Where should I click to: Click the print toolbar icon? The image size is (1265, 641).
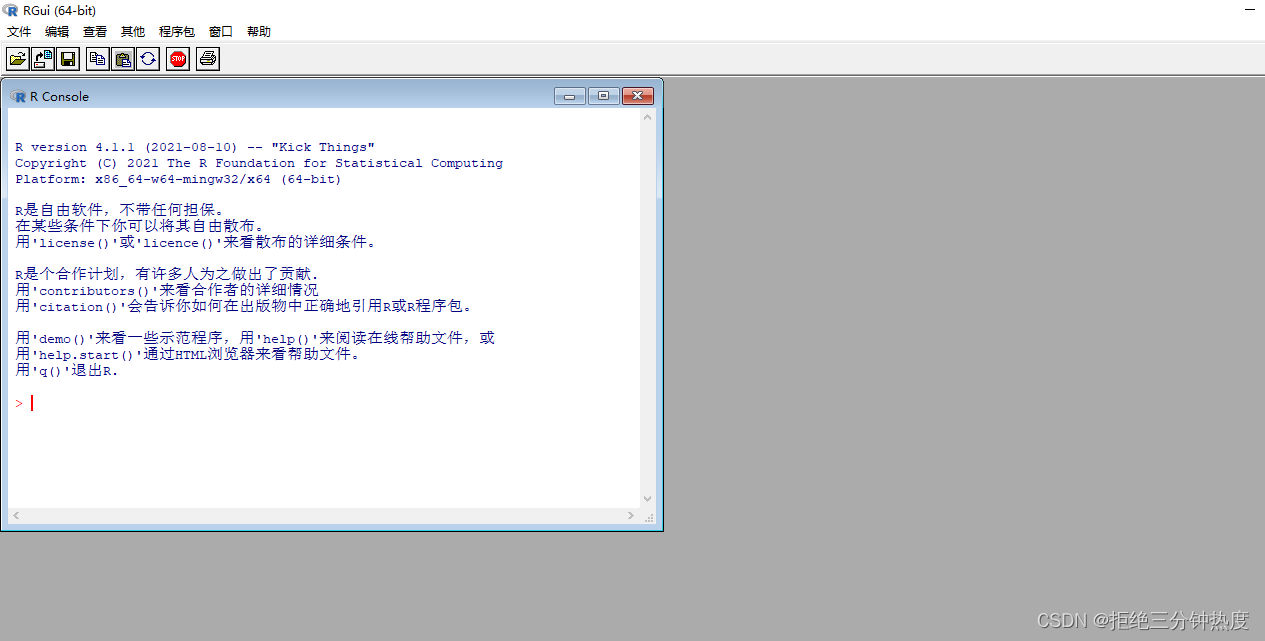click(x=208, y=59)
